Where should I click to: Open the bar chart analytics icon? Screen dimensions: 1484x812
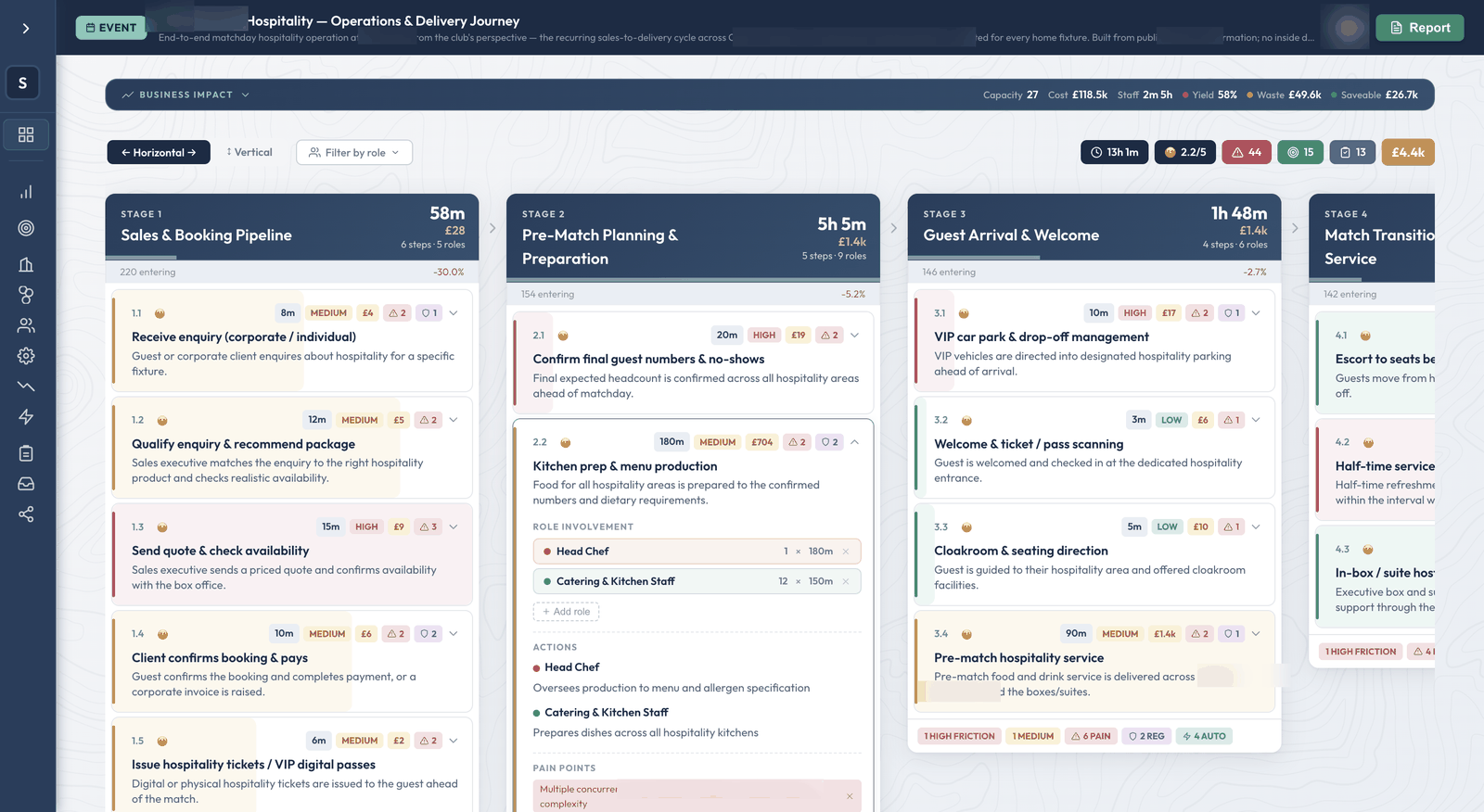pos(26,192)
